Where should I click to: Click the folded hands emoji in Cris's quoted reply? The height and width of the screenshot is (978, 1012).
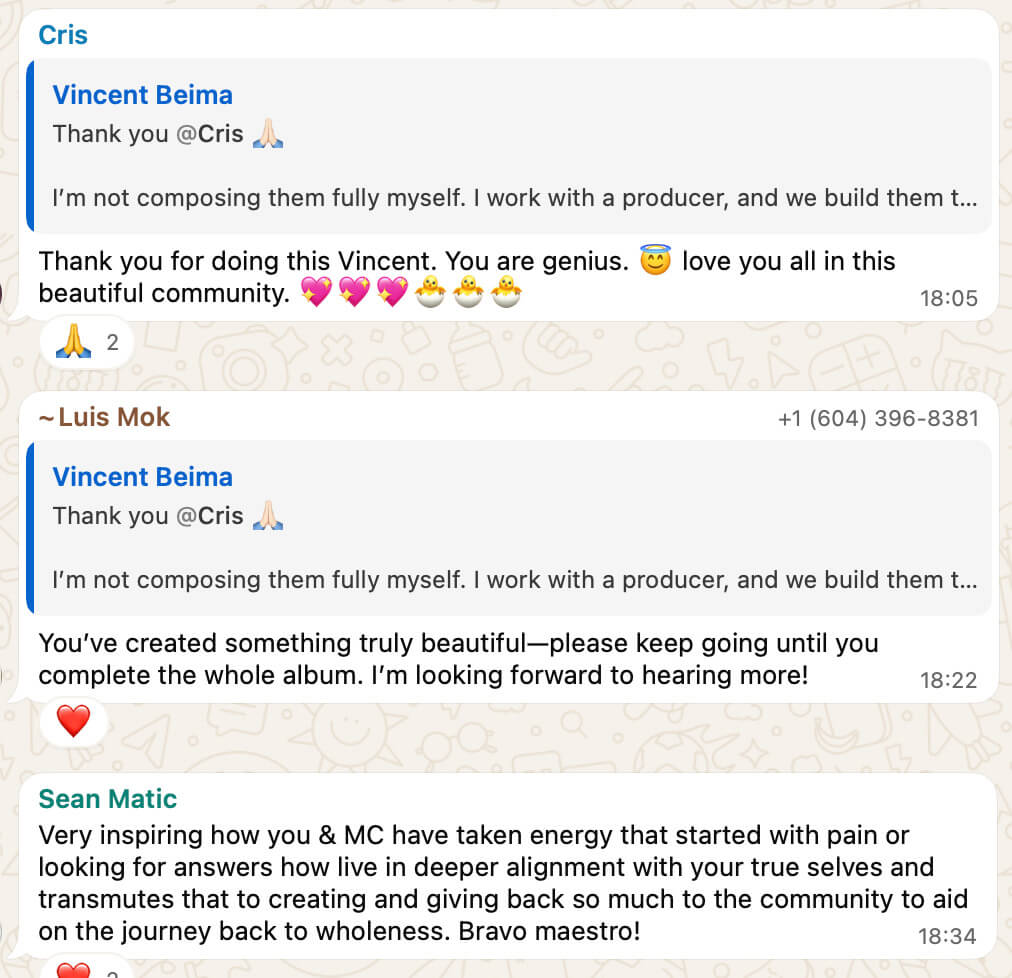[268, 134]
